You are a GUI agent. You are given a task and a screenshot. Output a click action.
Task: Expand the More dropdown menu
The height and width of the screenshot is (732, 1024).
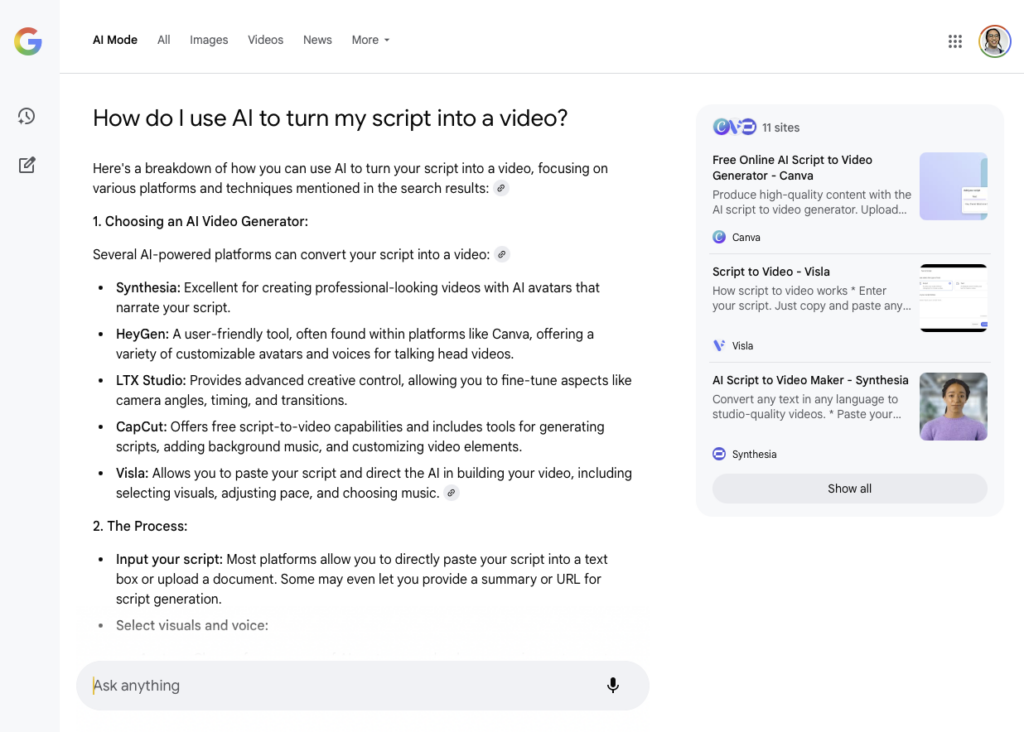tap(370, 40)
